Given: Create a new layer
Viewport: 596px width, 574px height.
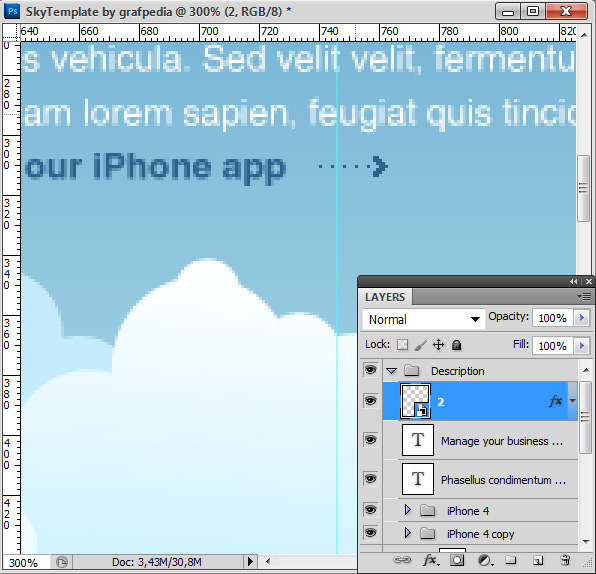Looking at the screenshot, I should (537, 560).
